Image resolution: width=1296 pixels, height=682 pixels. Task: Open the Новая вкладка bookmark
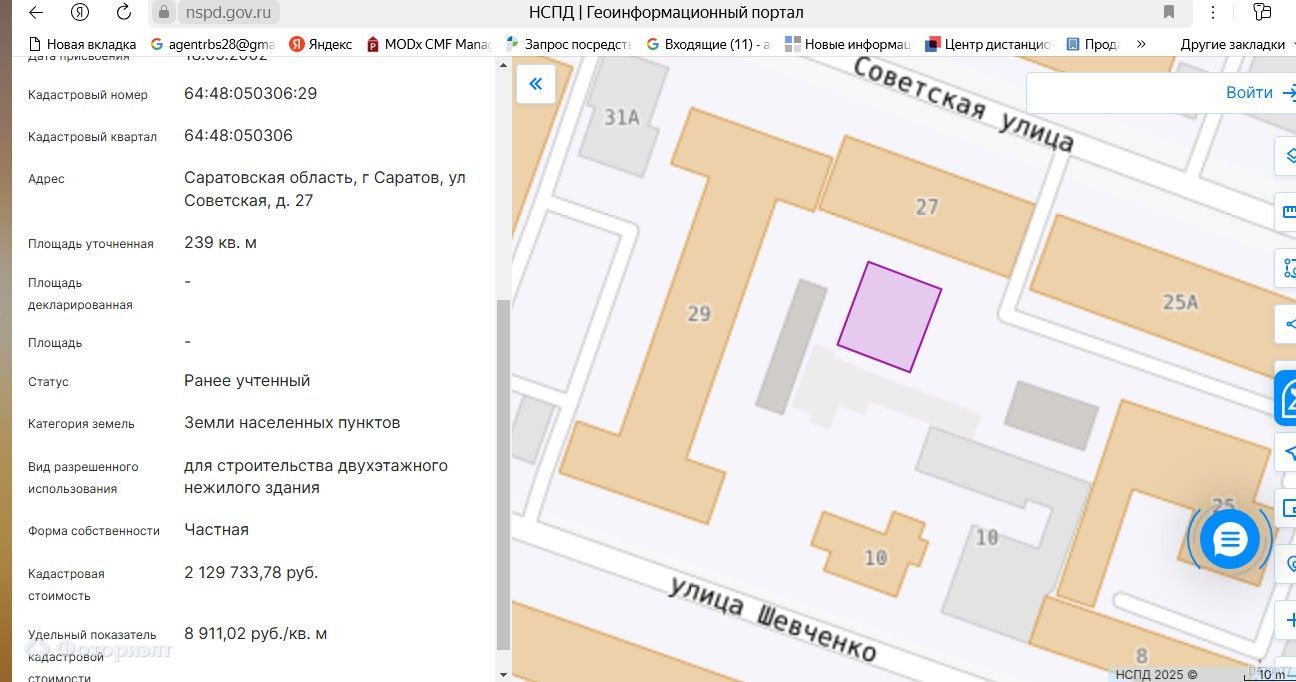click(82, 44)
